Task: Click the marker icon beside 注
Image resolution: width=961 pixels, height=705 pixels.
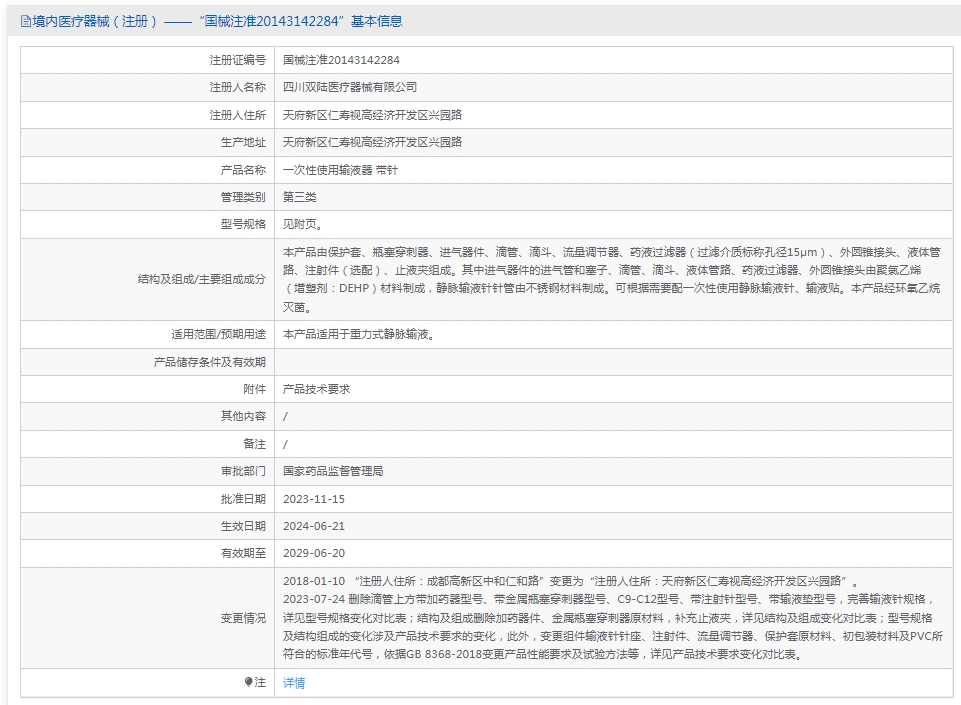Action: click(x=249, y=682)
